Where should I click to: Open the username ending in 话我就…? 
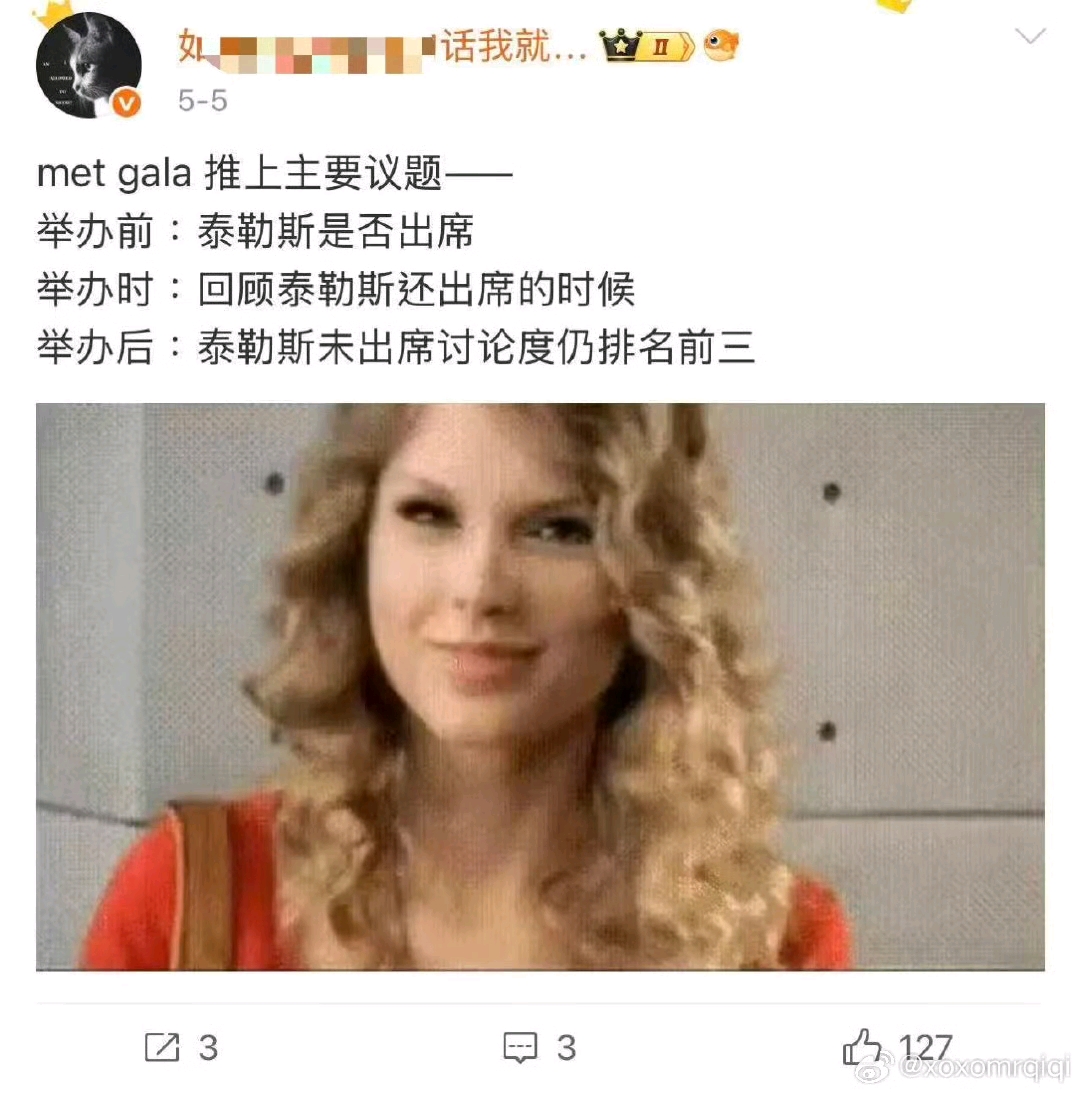(382, 47)
